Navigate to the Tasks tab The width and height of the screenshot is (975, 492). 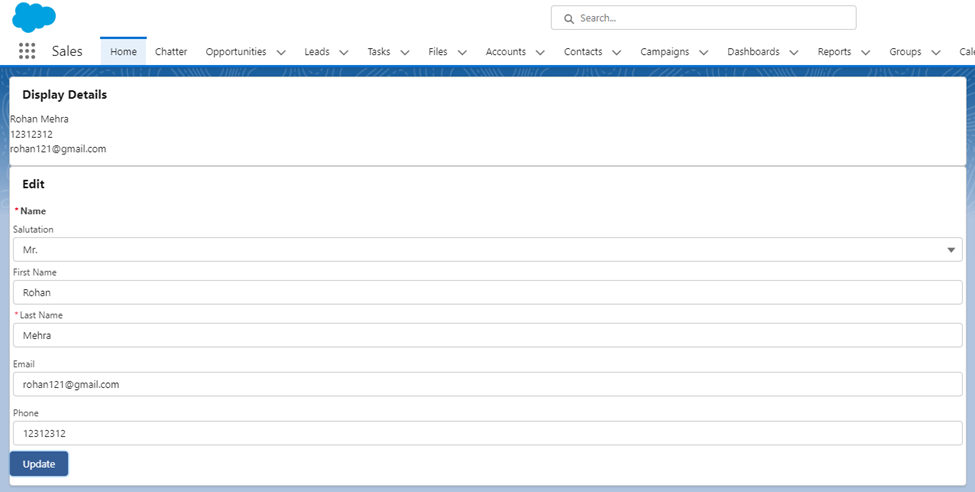379,52
